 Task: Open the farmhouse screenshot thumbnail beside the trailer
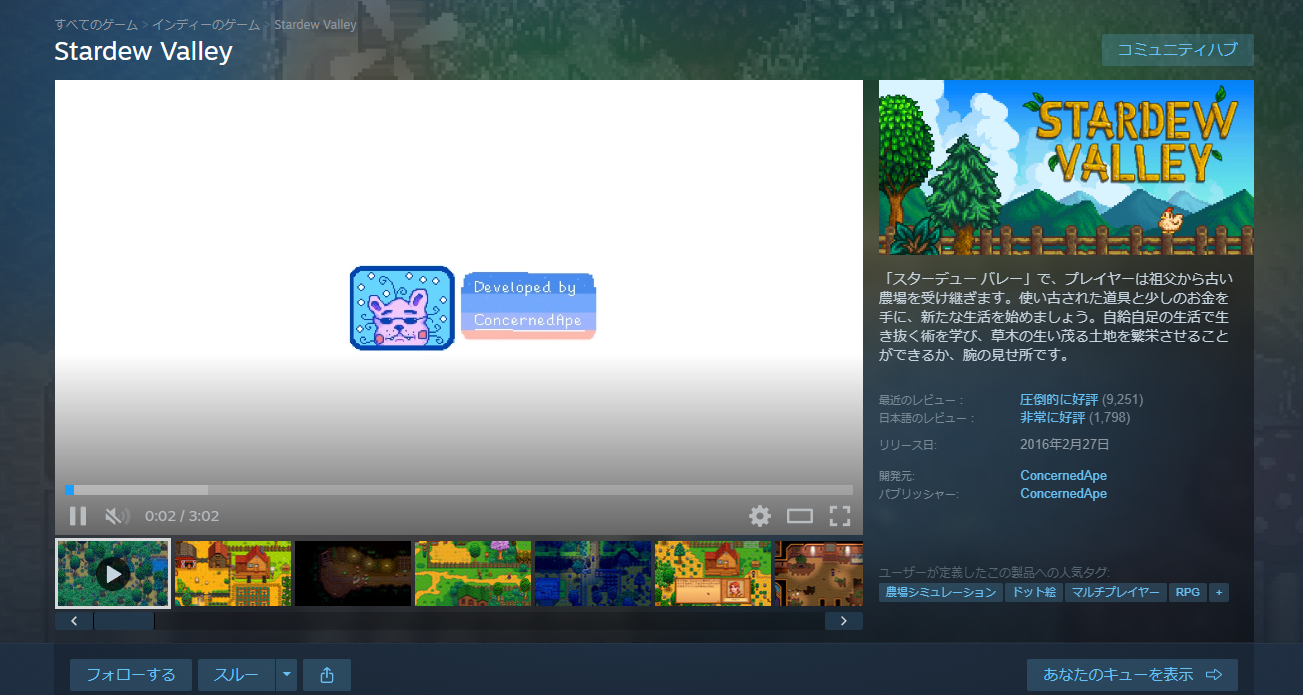click(233, 573)
